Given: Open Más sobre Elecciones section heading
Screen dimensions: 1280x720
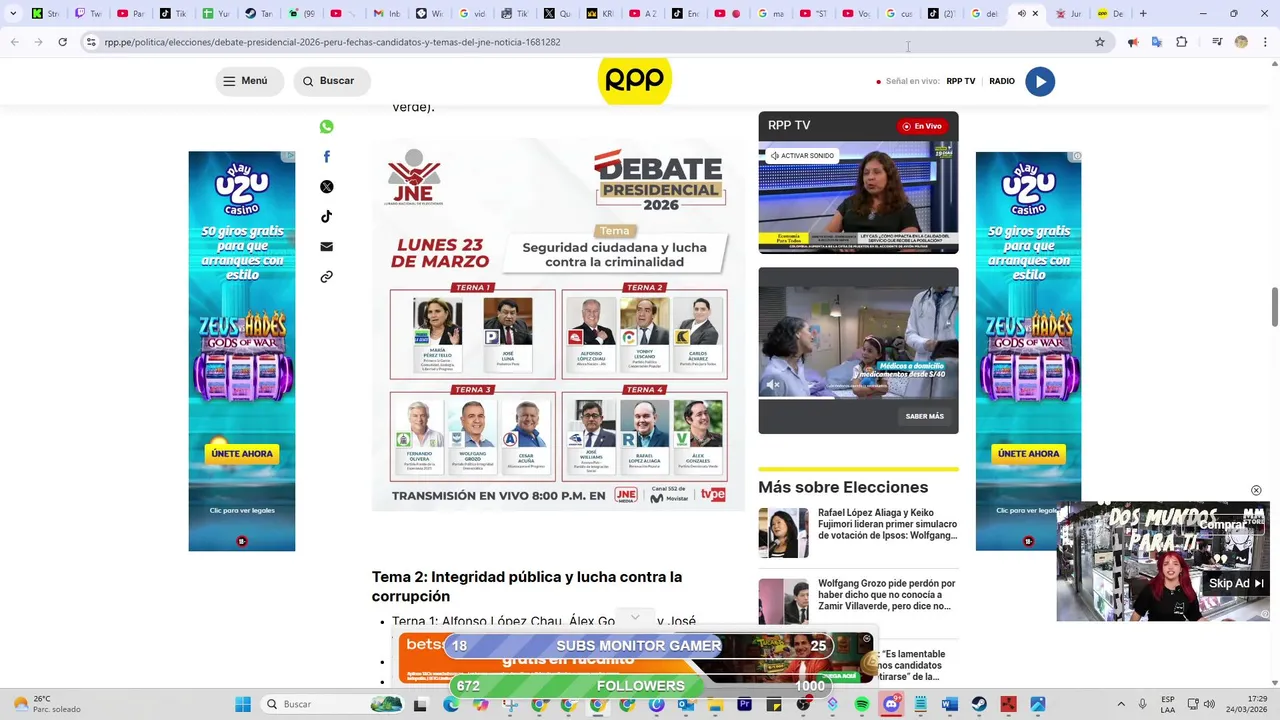Looking at the screenshot, I should click(x=843, y=487).
